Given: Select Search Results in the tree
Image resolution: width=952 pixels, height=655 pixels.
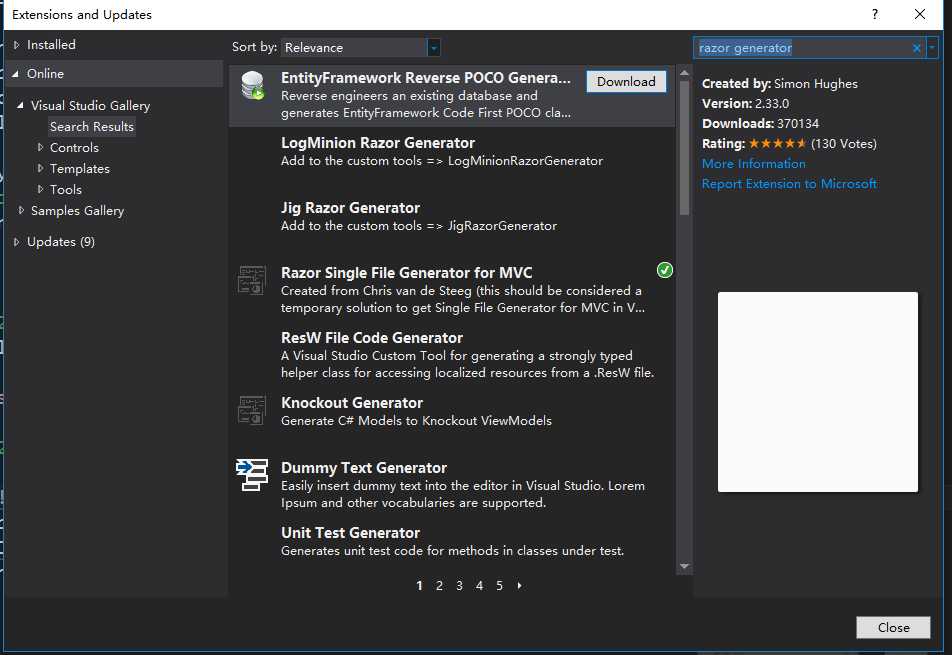Looking at the screenshot, I should (x=92, y=127).
